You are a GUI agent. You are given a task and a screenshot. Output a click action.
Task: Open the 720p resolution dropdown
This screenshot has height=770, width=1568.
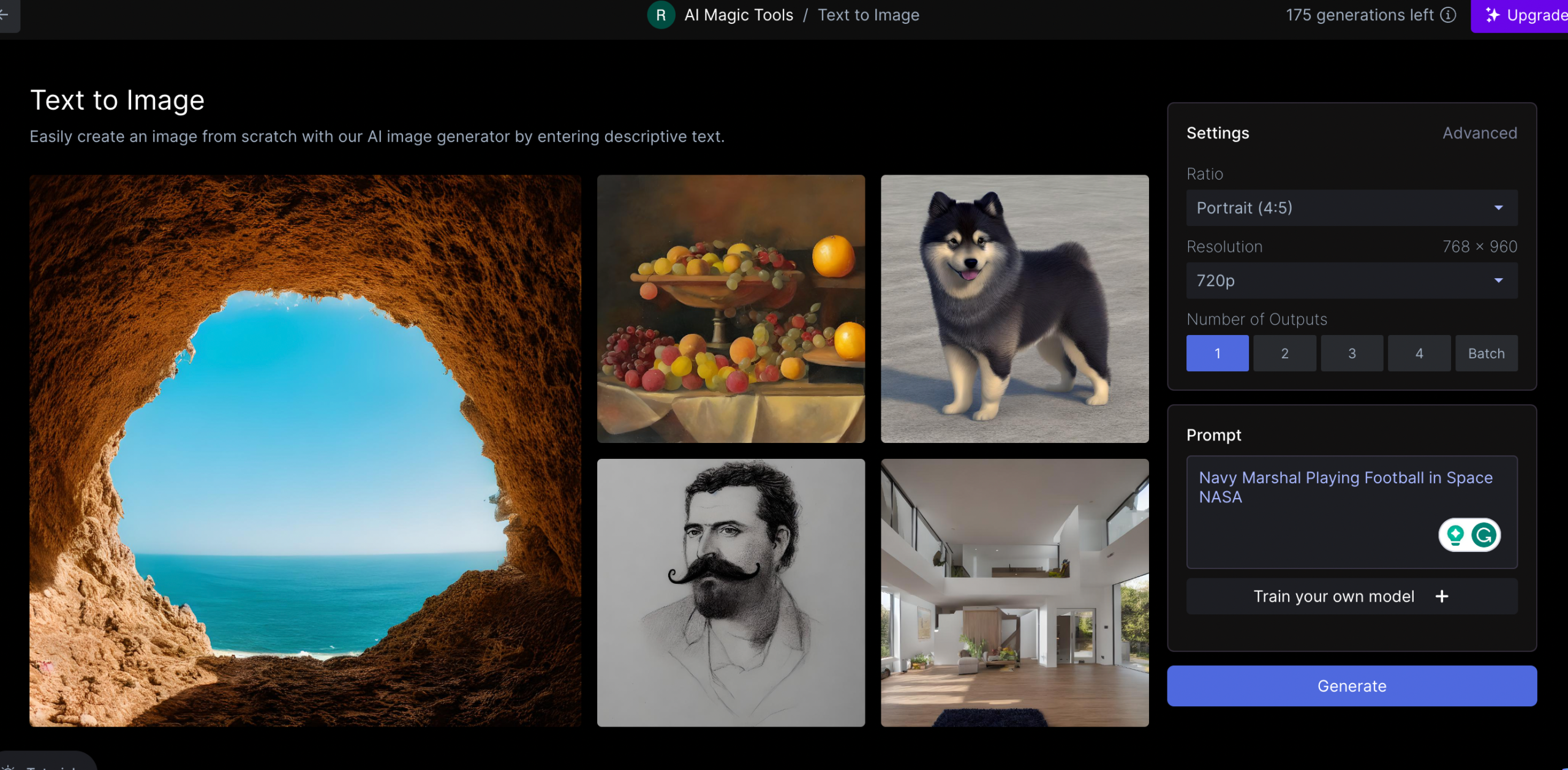1351,281
